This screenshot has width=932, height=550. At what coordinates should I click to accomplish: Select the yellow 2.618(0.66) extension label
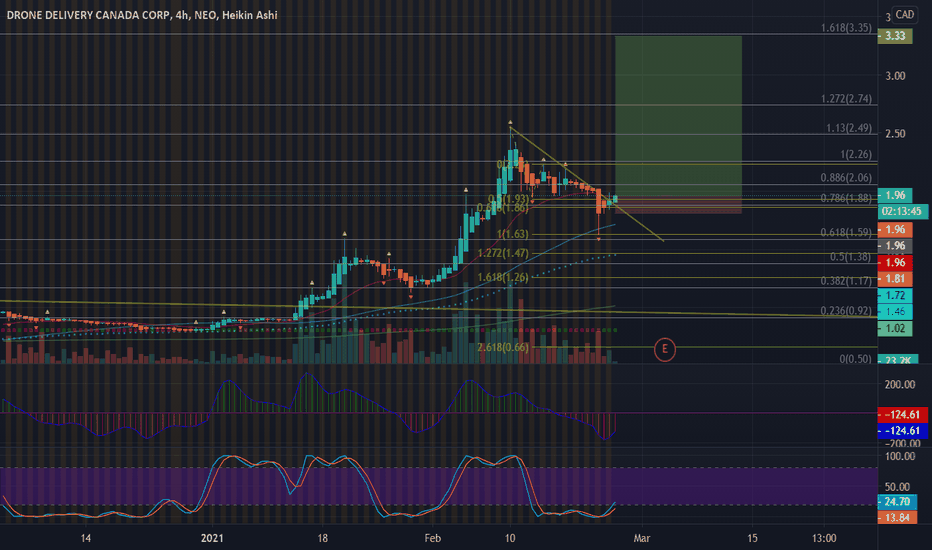pos(503,347)
